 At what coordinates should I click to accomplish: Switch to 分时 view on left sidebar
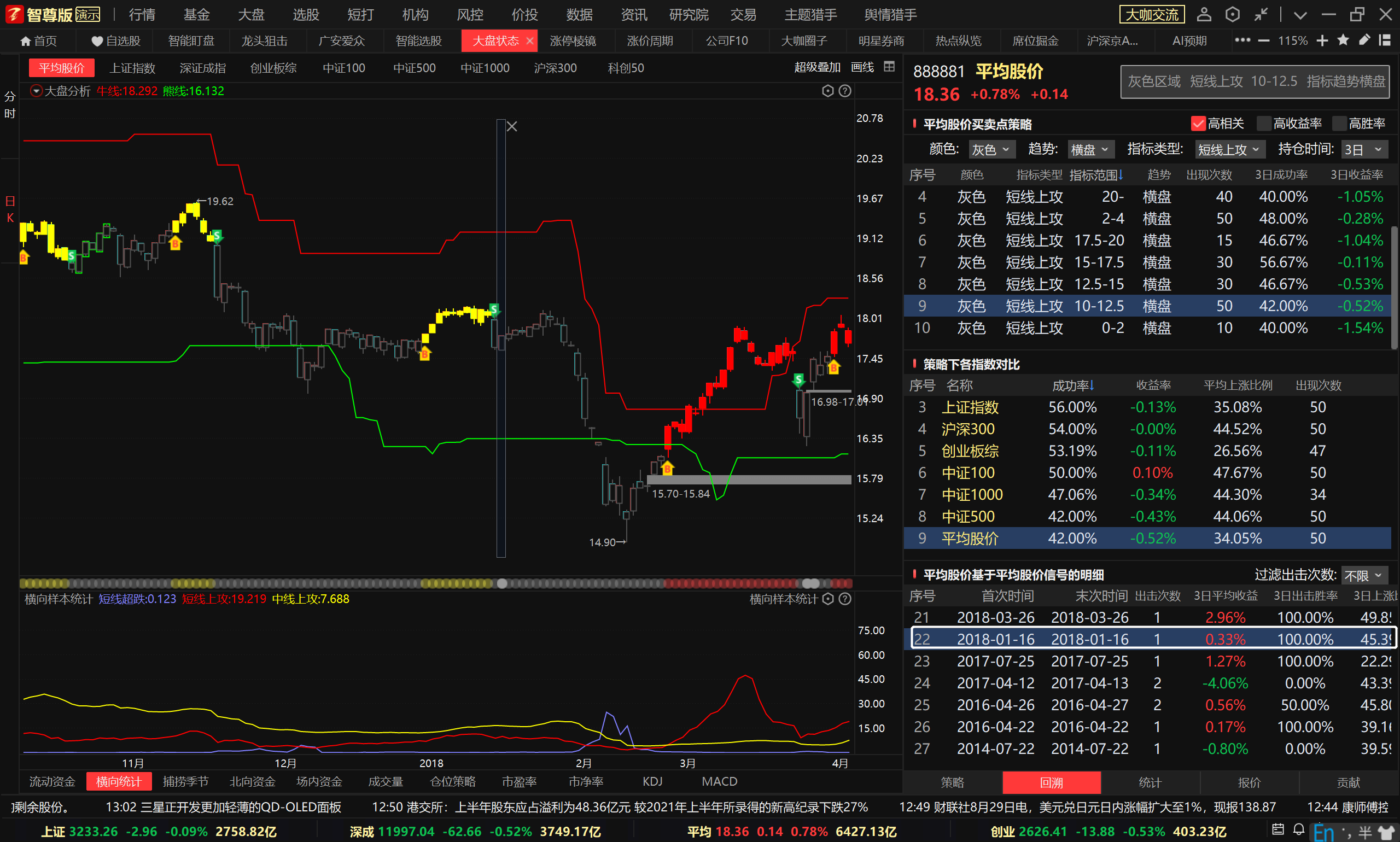click(10, 105)
